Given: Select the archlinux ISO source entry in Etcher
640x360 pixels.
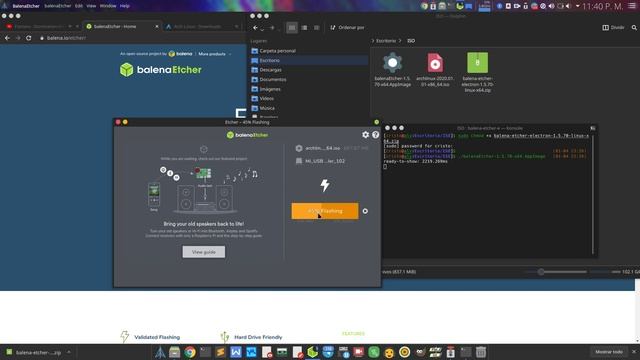Looking at the screenshot, I should click(322, 148).
